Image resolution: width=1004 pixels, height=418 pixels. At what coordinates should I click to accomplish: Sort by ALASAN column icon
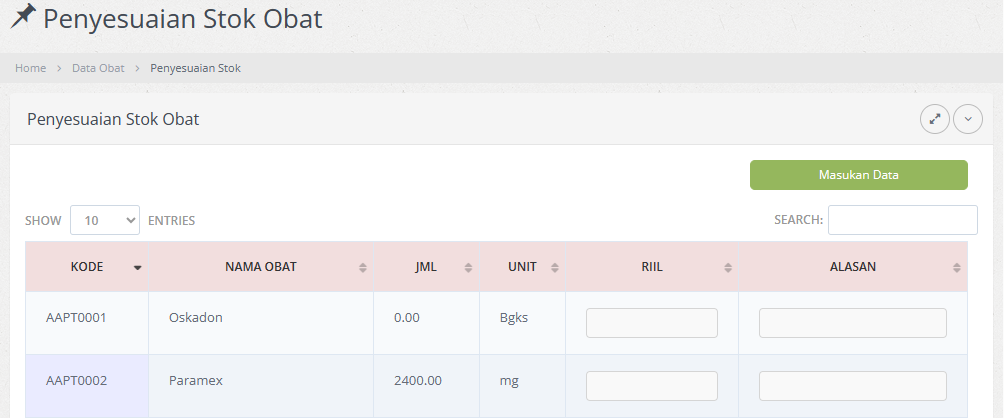point(956,268)
